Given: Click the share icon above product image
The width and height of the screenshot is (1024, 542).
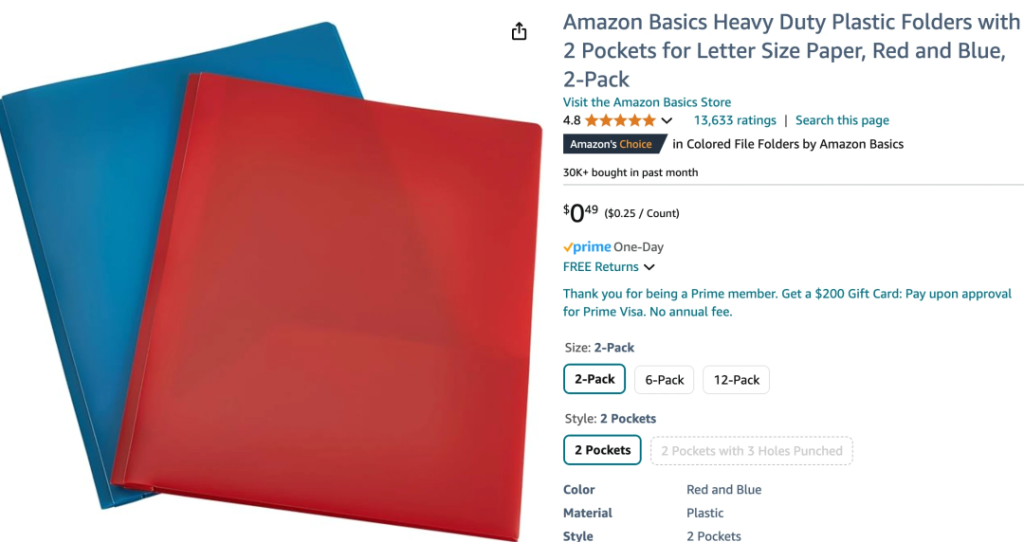Looking at the screenshot, I should [x=519, y=31].
